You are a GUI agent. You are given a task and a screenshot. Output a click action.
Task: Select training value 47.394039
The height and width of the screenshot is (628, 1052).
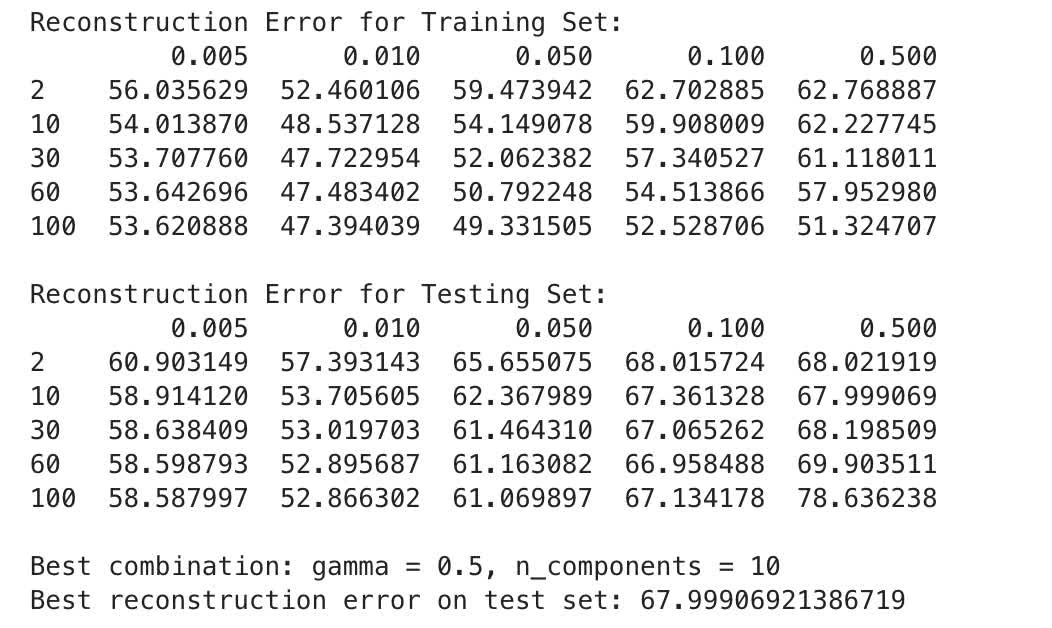[x=350, y=227]
